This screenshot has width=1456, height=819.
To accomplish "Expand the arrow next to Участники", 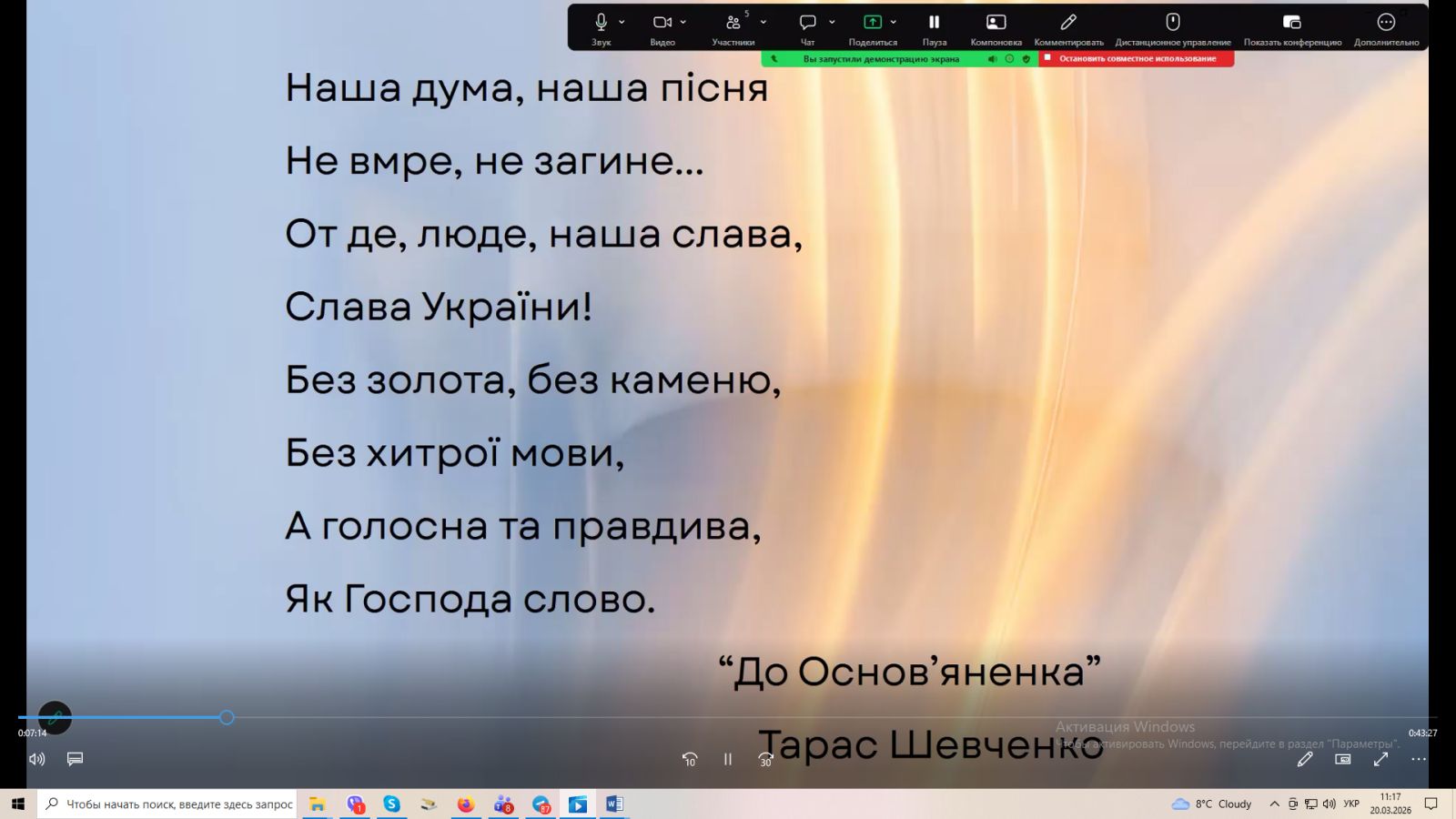I will [763, 22].
